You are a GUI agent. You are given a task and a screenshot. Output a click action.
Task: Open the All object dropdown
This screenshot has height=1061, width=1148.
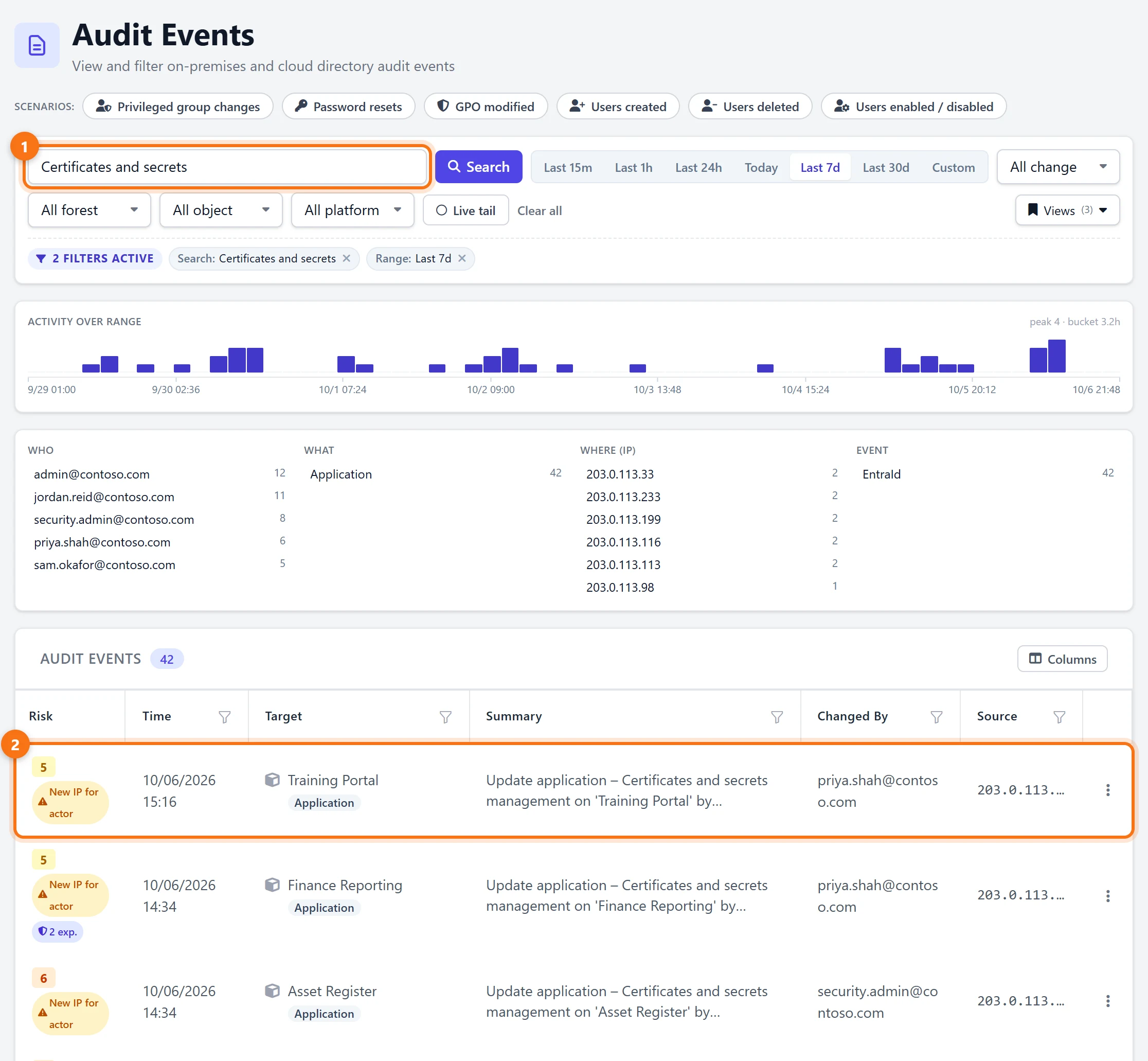[x=221, y=210]
